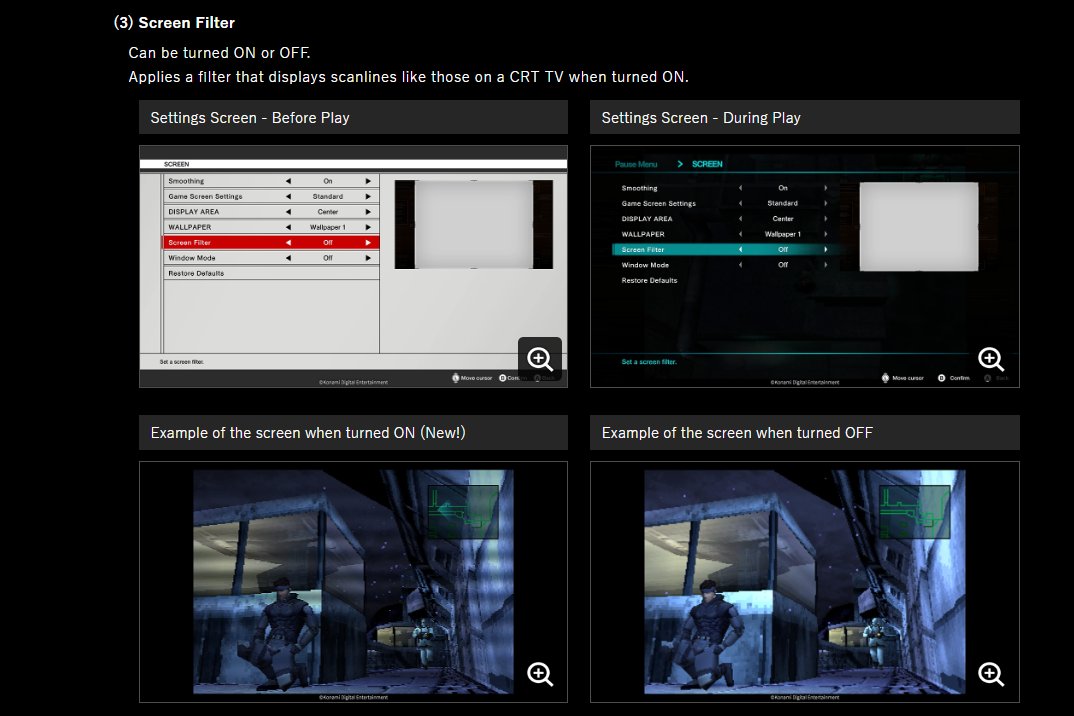Click the Confirm button icon in the During Play footer
This screenshot has height=716, width=1074.
942,378
